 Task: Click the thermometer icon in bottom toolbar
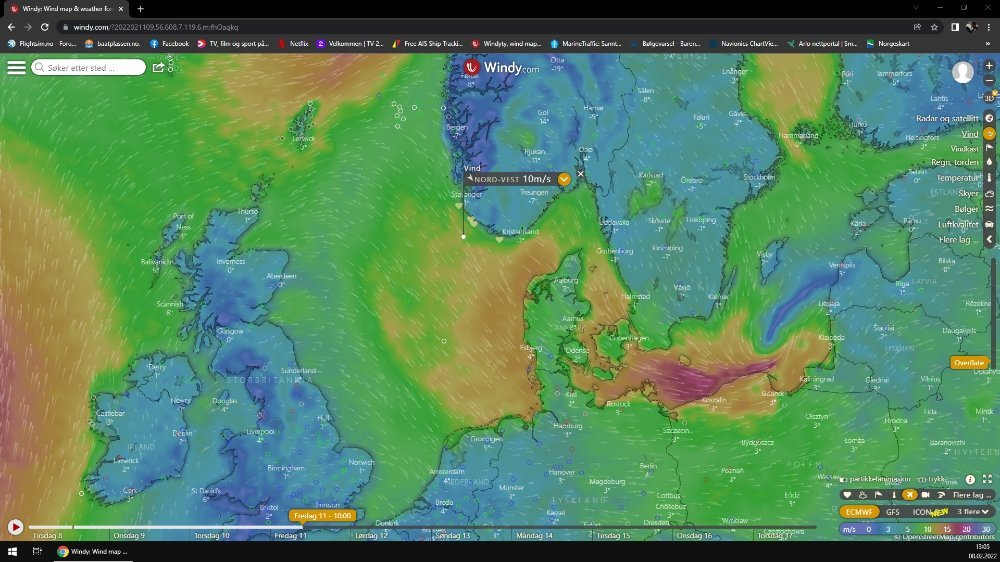click(893, 495)
